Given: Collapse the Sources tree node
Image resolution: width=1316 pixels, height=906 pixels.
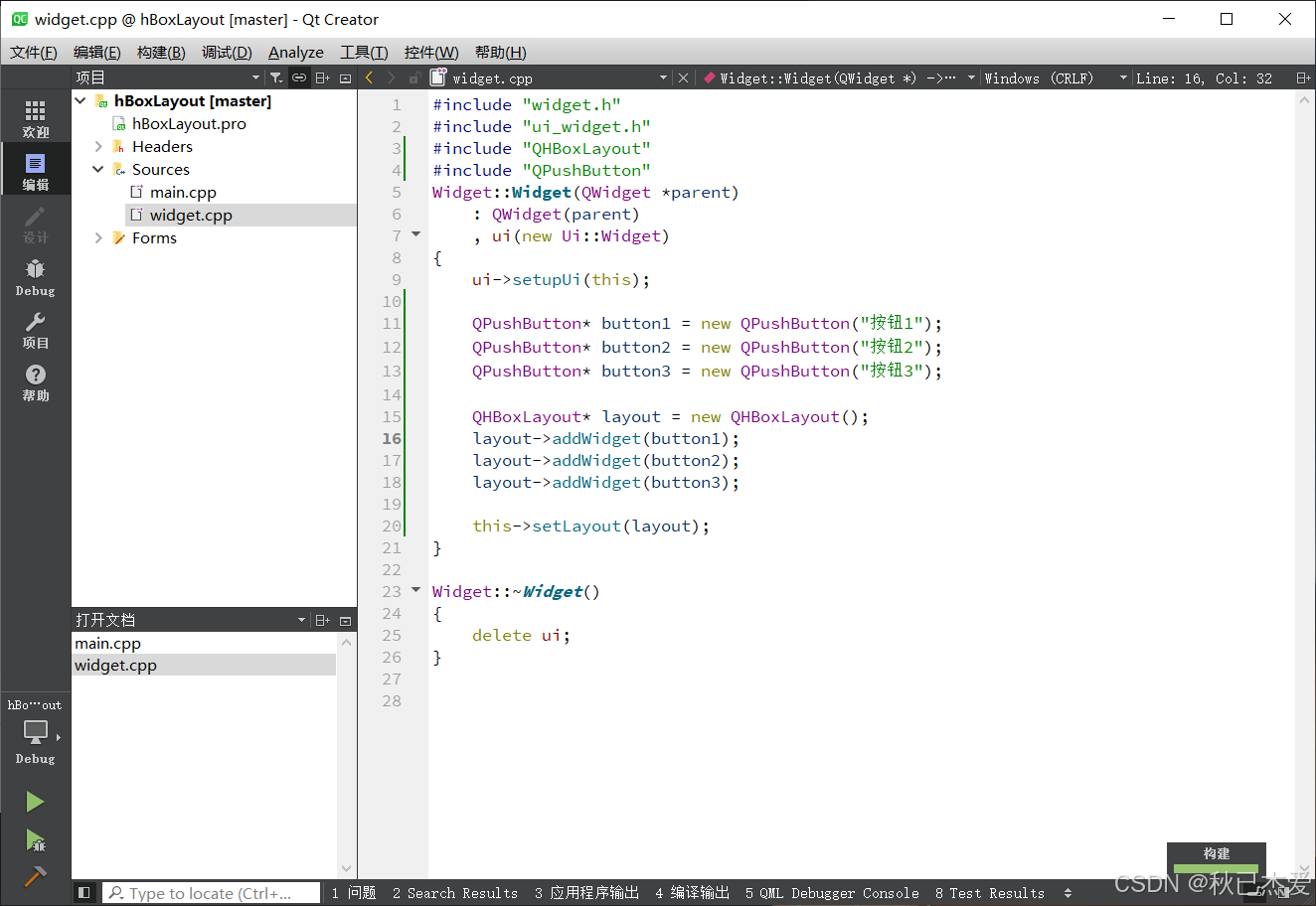Looking at the screenshot, I should coord(97,169).
